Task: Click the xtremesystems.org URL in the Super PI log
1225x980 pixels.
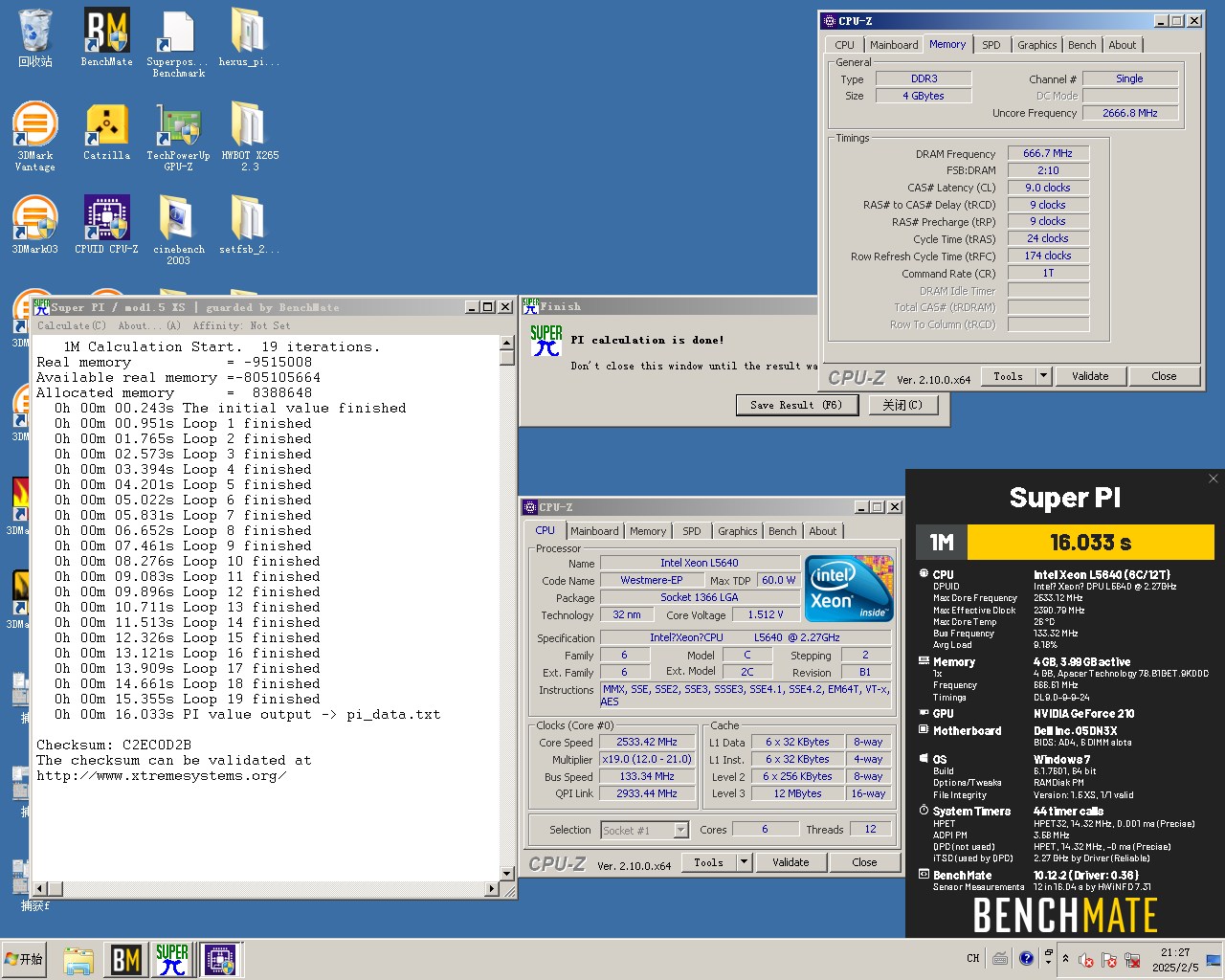Action: [162, 775]
